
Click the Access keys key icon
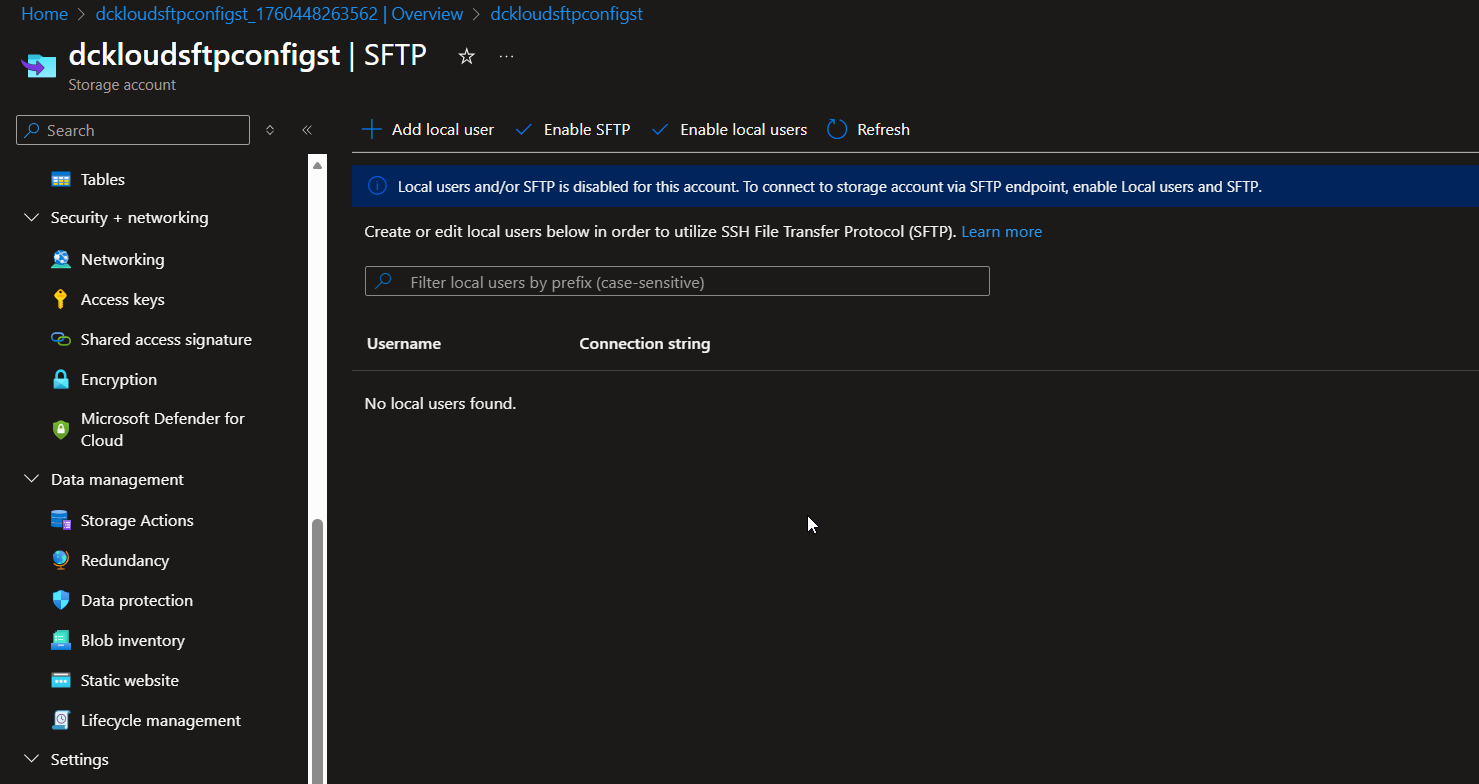[61, 300]
